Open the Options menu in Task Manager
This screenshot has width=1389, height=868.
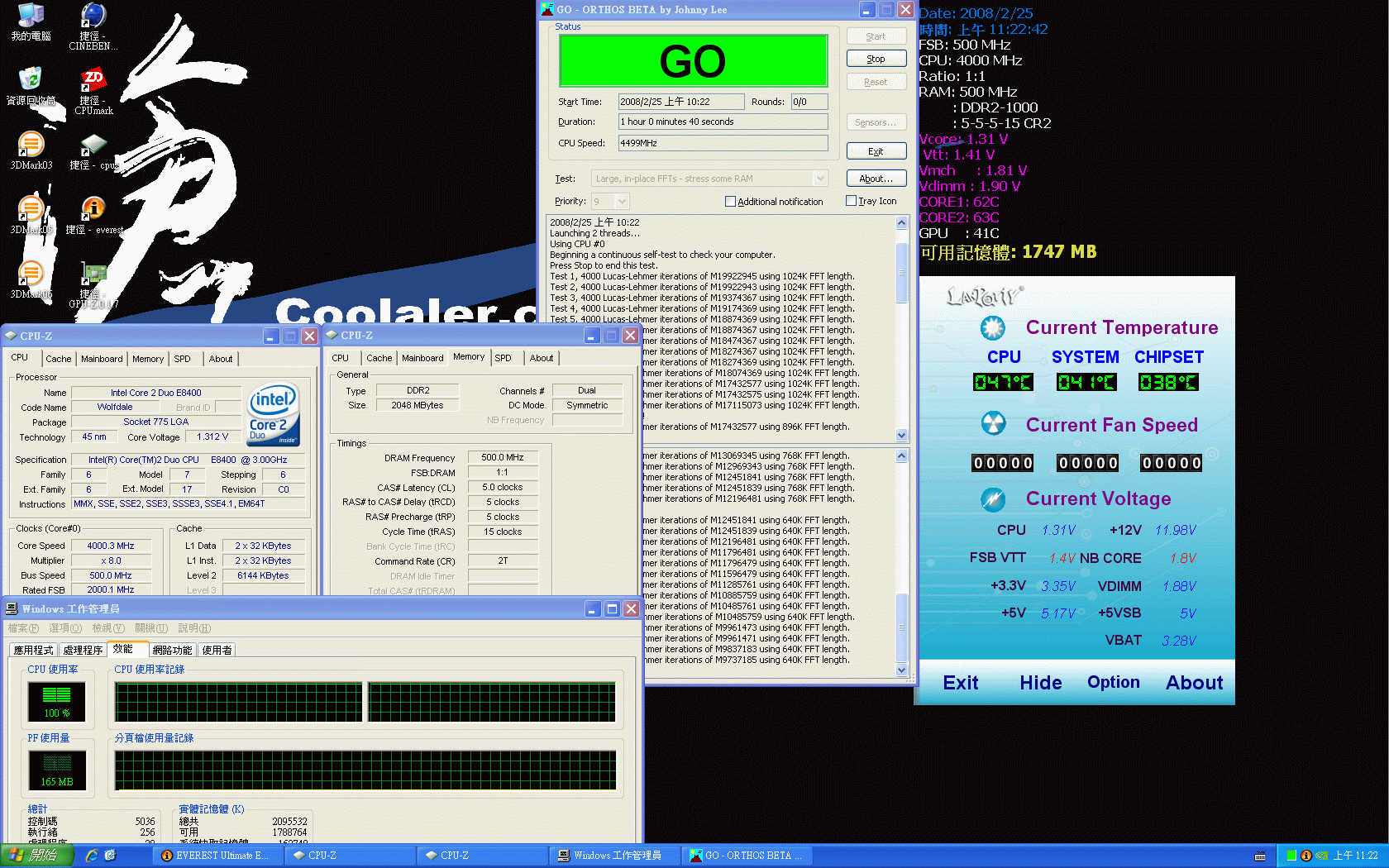click(x=65, y=628)
